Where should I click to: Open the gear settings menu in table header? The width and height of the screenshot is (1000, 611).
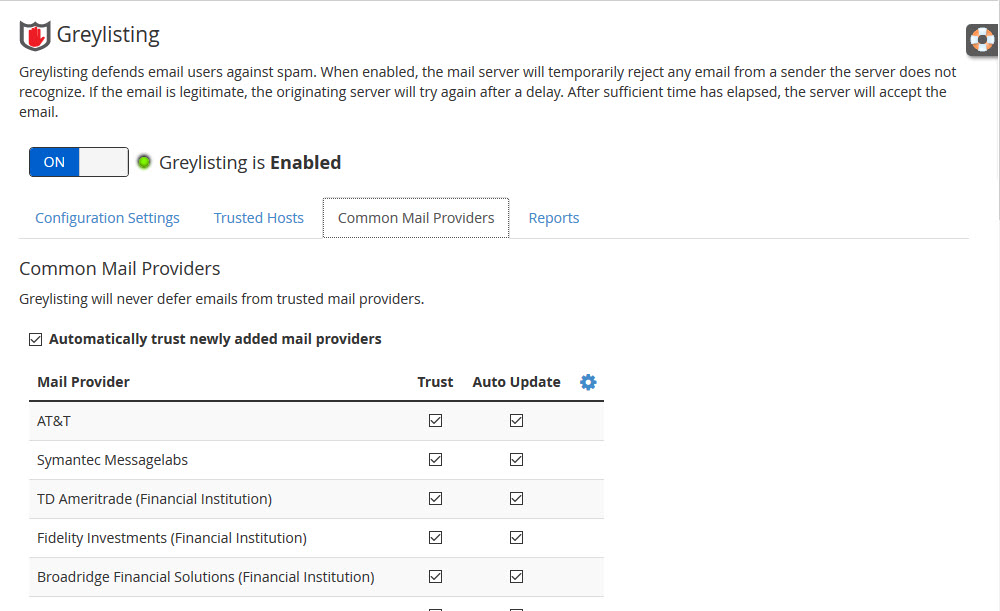tap(588, 382)
